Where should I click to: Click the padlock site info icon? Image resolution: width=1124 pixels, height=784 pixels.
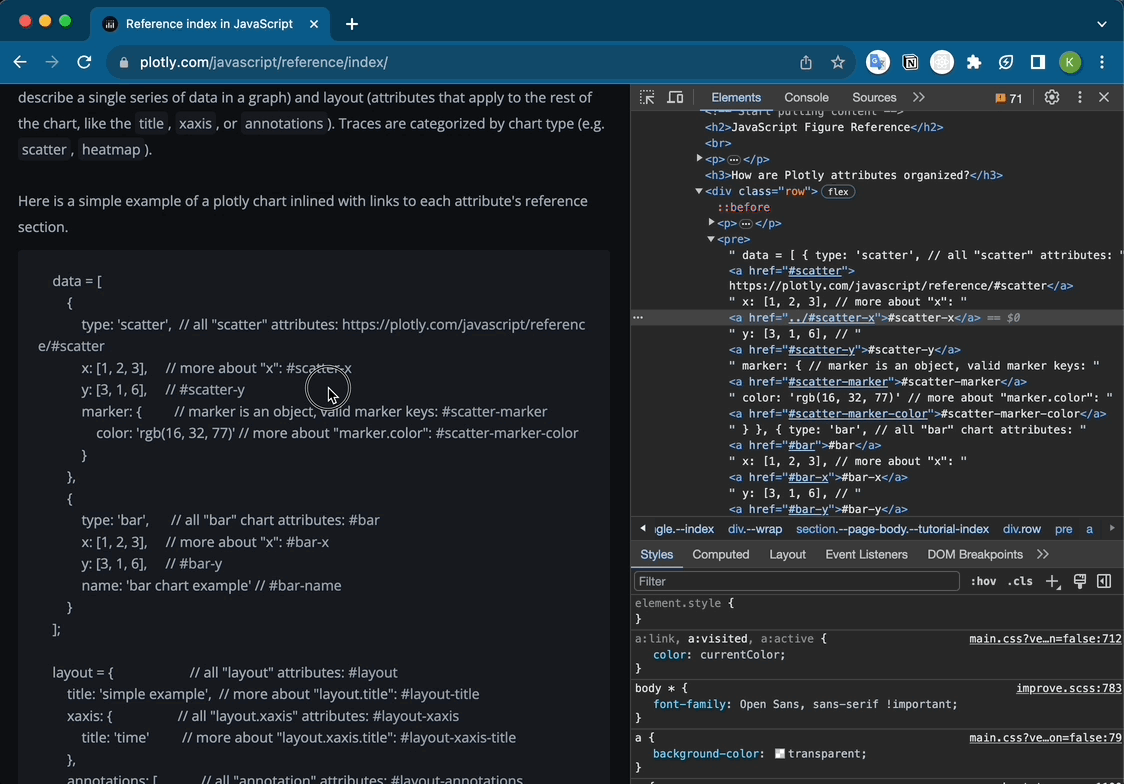point(124,63)
